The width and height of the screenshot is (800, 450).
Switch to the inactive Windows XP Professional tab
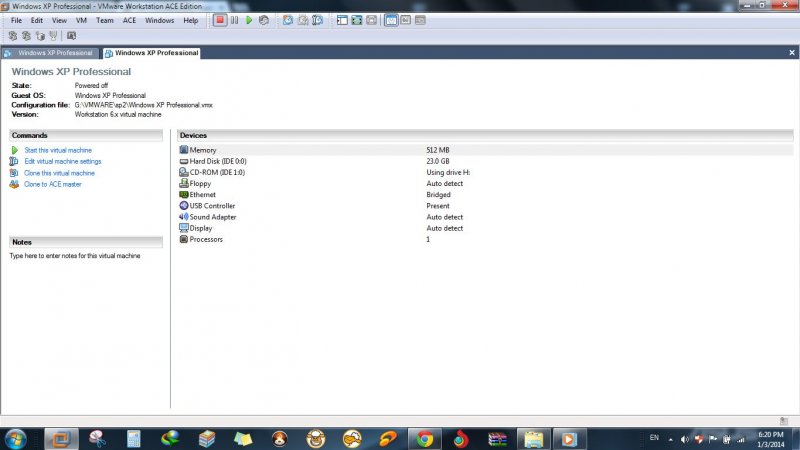pyautogui.click(x=50, y=53)
